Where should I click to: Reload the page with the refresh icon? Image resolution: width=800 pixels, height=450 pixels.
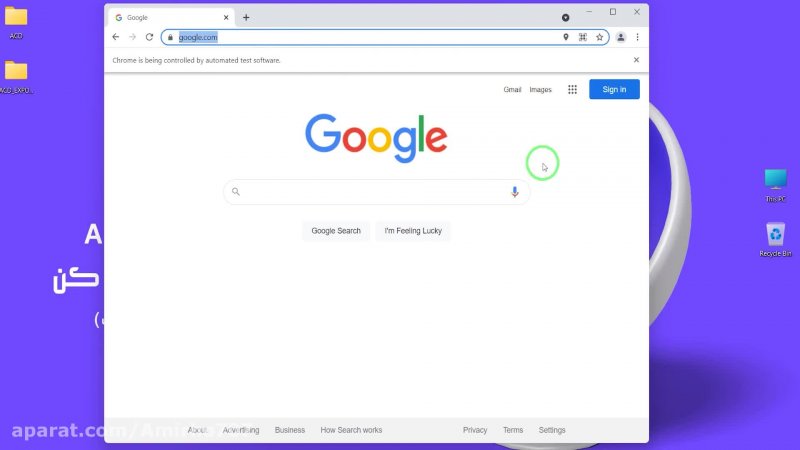pyautogui.click(x=149, y=37)
